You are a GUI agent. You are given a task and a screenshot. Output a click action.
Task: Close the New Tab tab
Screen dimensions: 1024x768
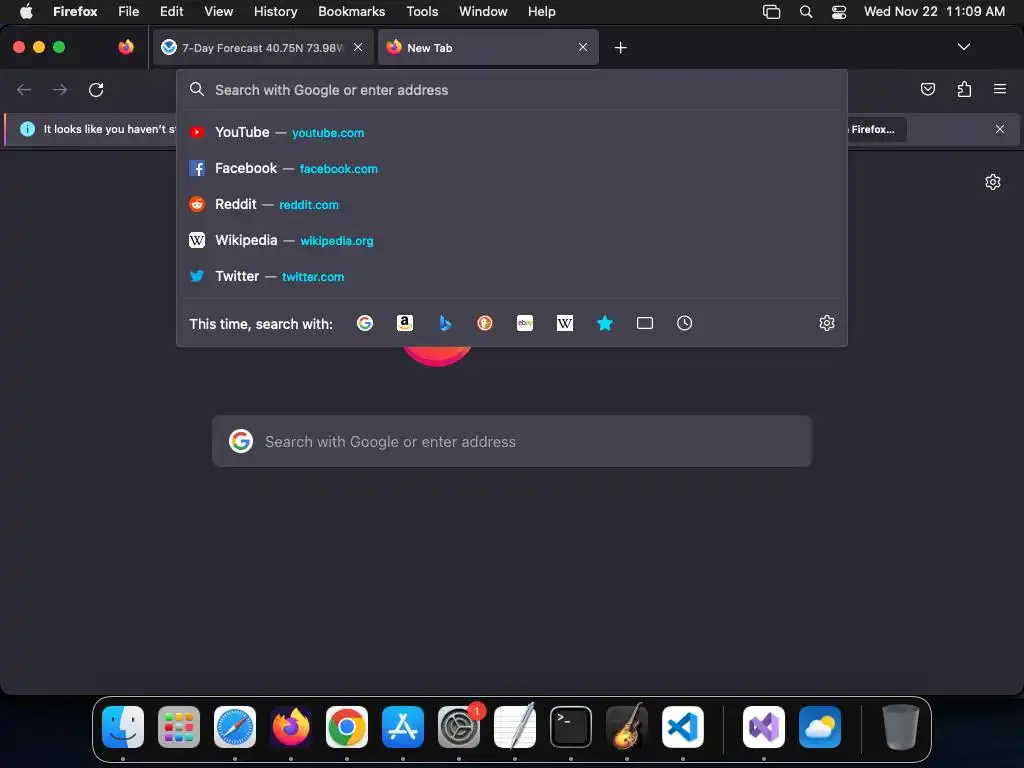(x=583, y=47)
